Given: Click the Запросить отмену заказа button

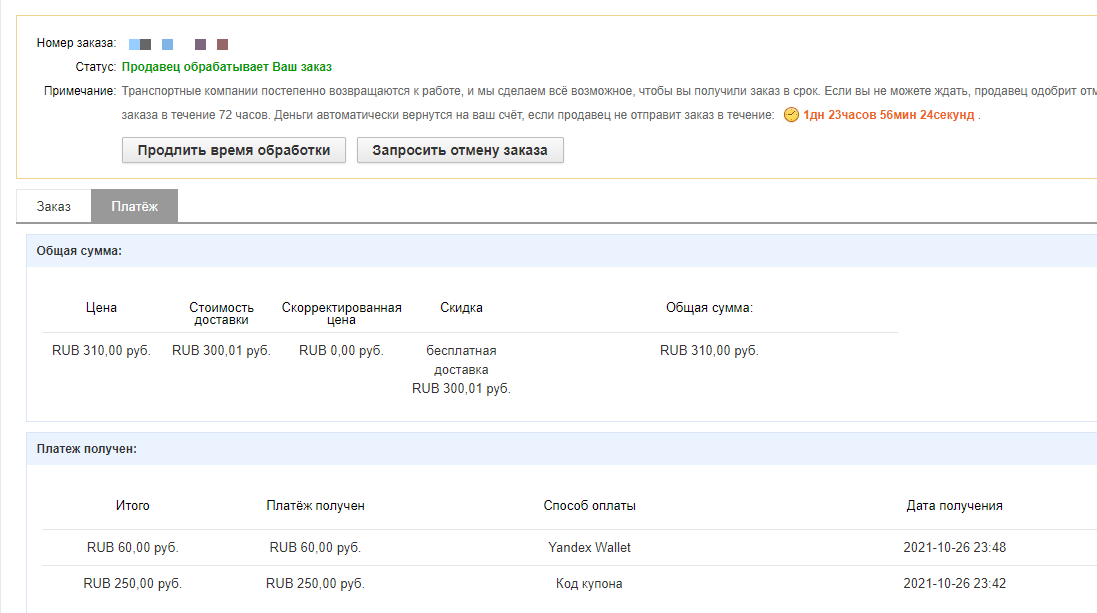Looking at the screenshot, I should pos(460,150).
